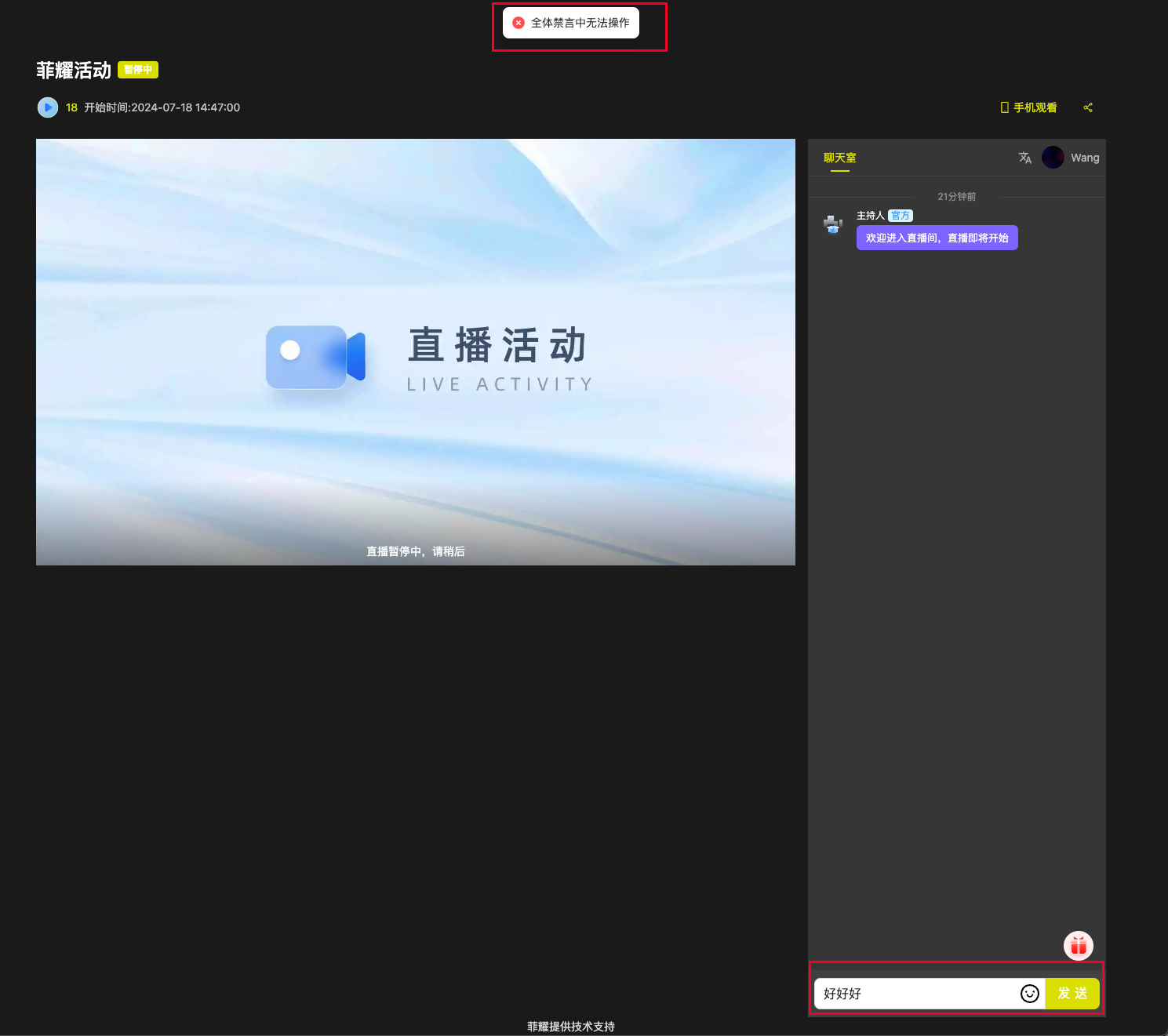The image size is (1168, 1036).
Task: Click Wang's round profile avatar
Action: pos(1053,158)
